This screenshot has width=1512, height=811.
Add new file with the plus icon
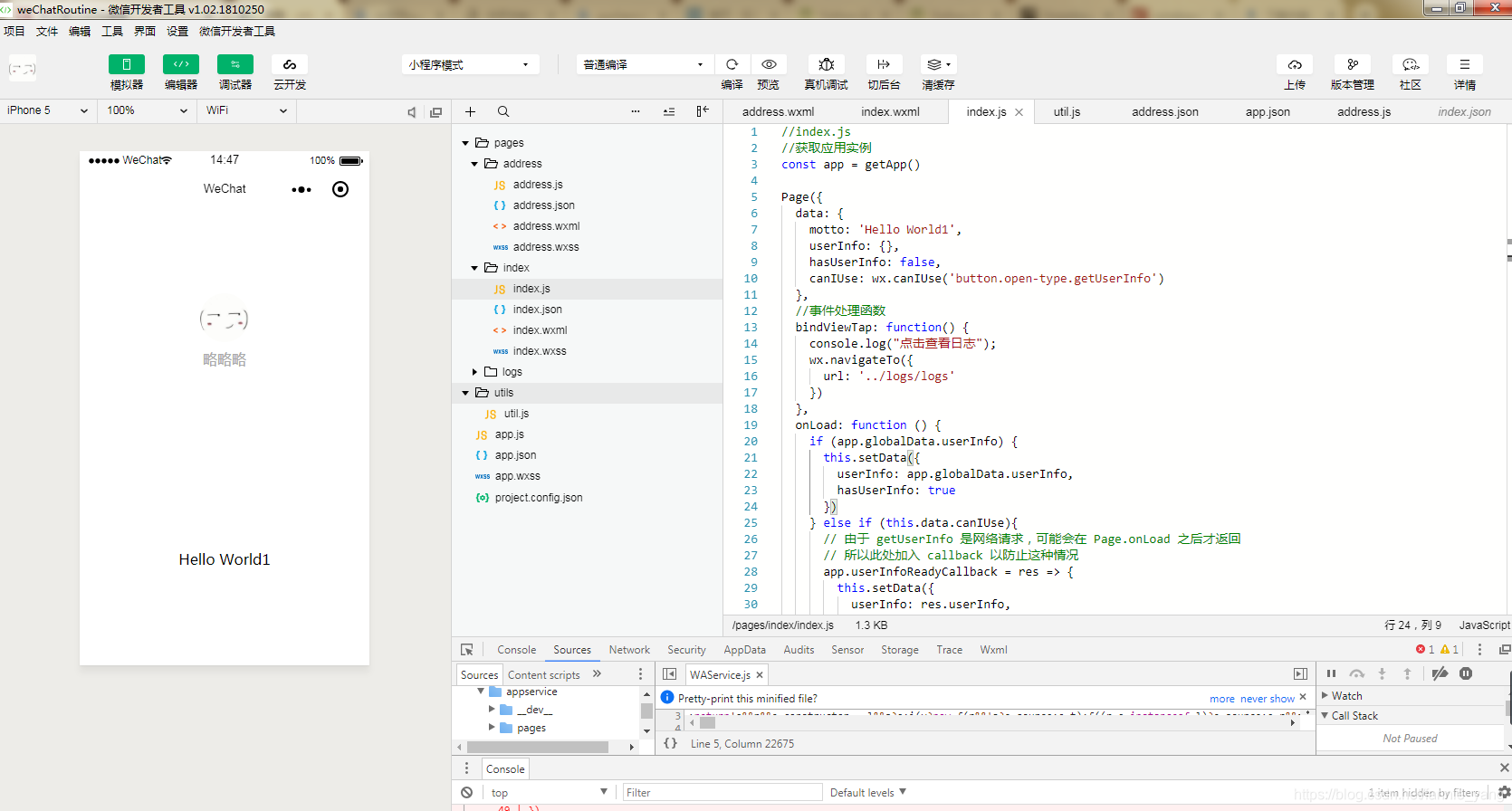470,111
